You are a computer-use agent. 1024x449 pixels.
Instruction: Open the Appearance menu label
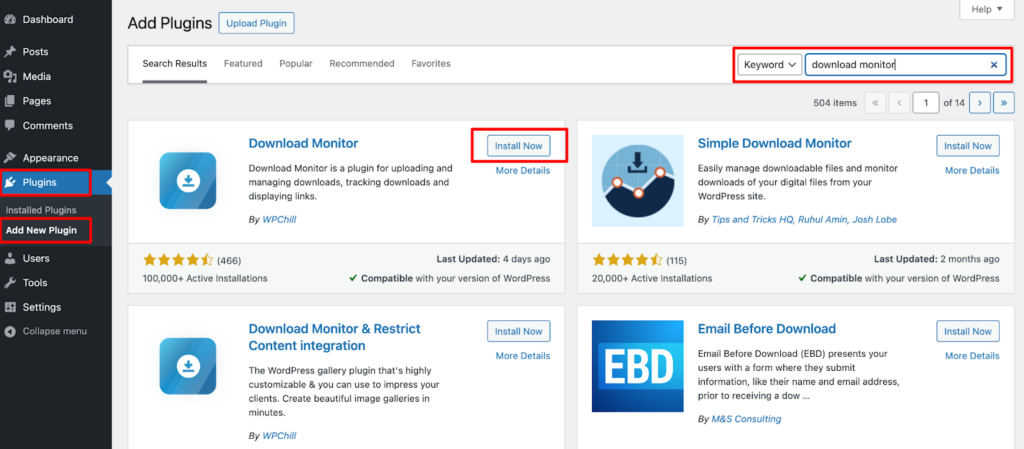(50, 158)
